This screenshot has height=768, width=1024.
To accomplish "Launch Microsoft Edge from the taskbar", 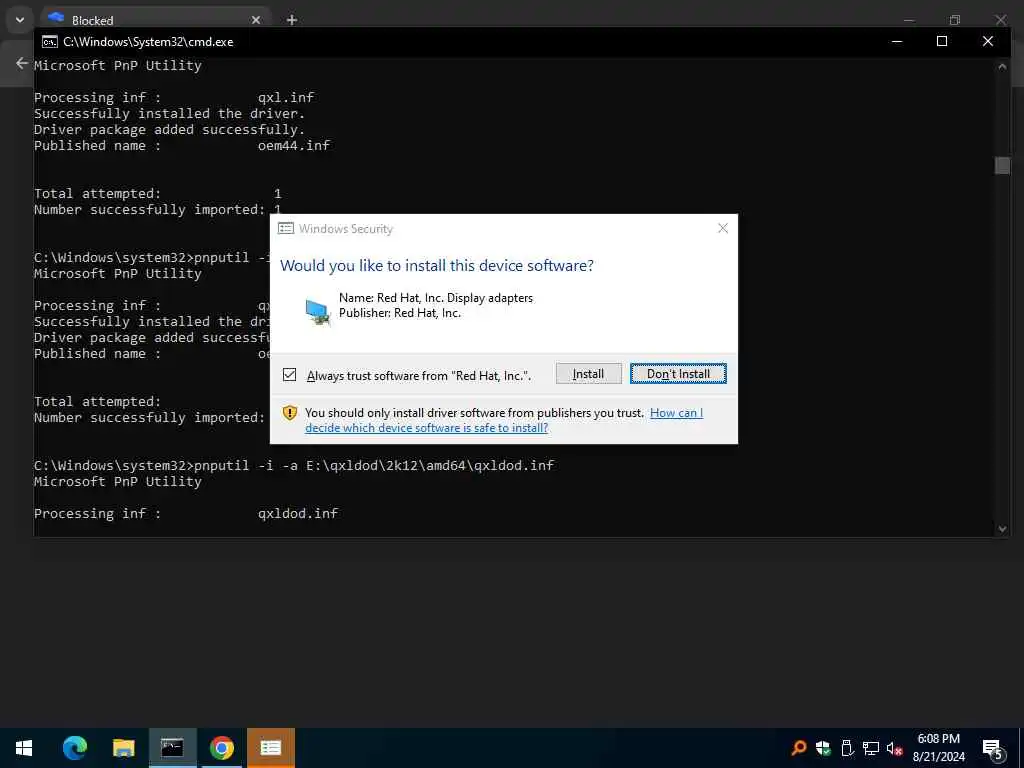I will [74, 748].
